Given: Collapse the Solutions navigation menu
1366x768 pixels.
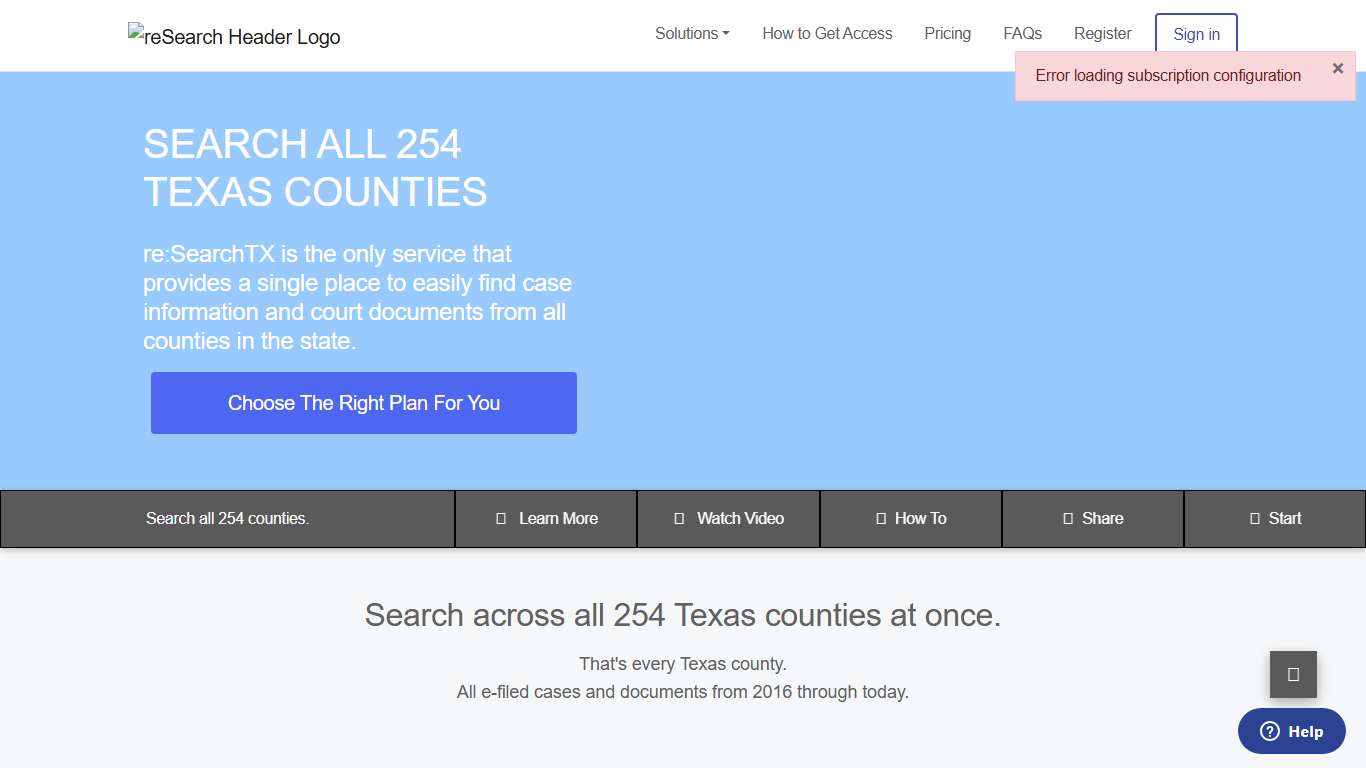Looking at the screenshot, I should [x=691, y=33].
